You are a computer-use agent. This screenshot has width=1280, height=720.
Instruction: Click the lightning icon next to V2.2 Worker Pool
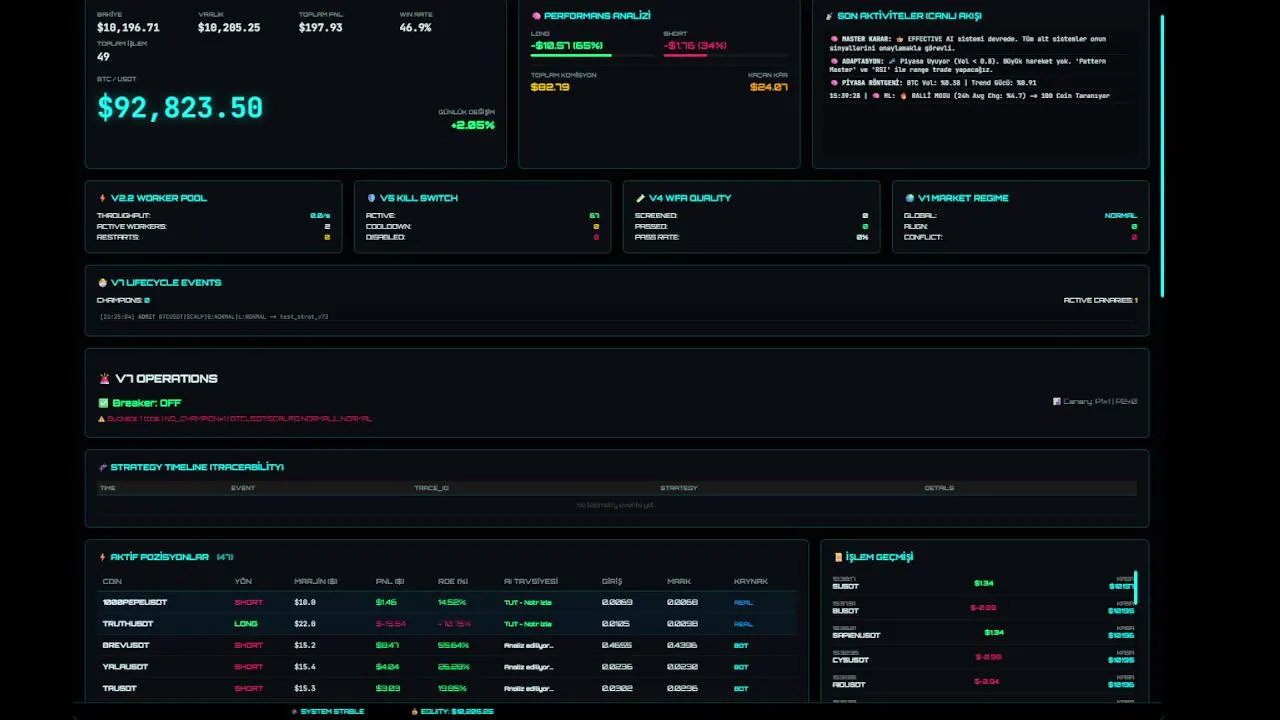point(102,198)
